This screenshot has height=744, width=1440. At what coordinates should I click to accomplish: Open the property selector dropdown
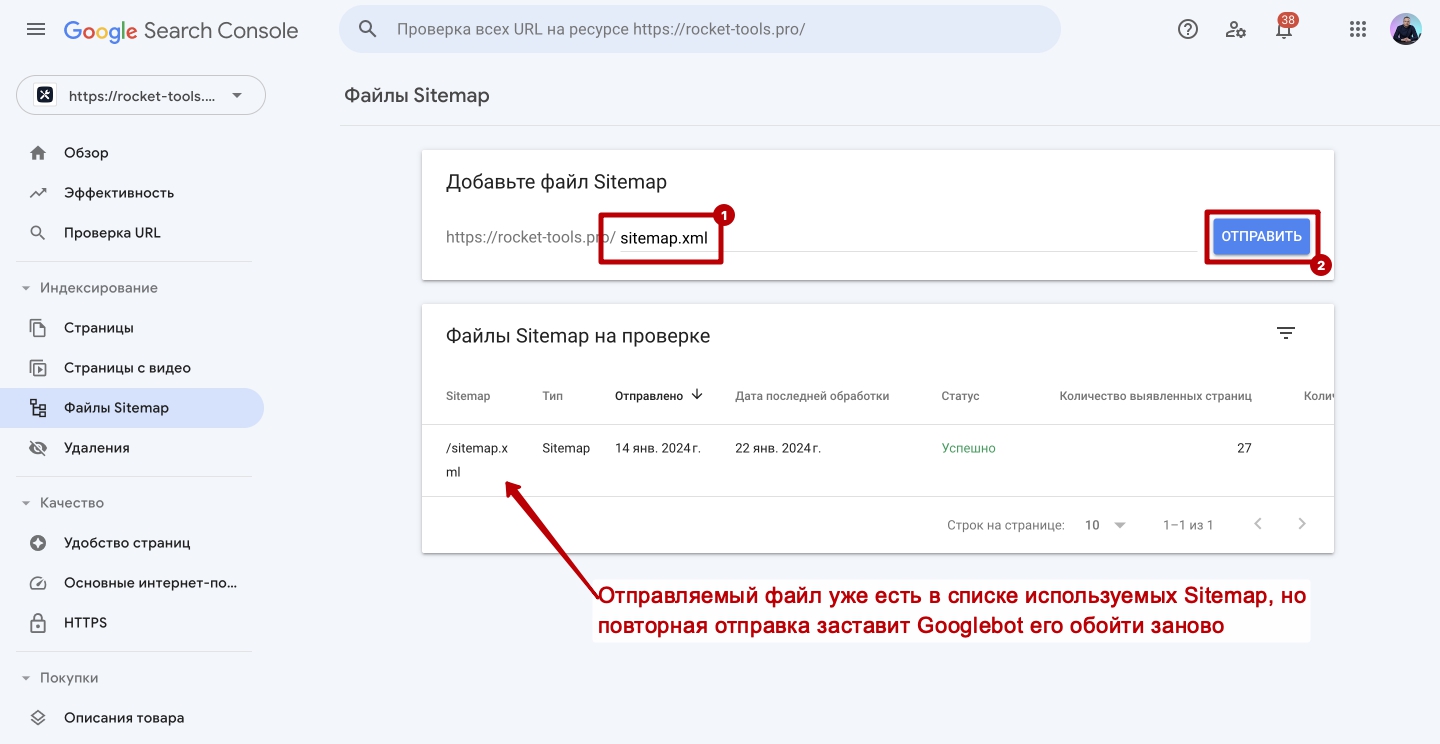[141, 96]
